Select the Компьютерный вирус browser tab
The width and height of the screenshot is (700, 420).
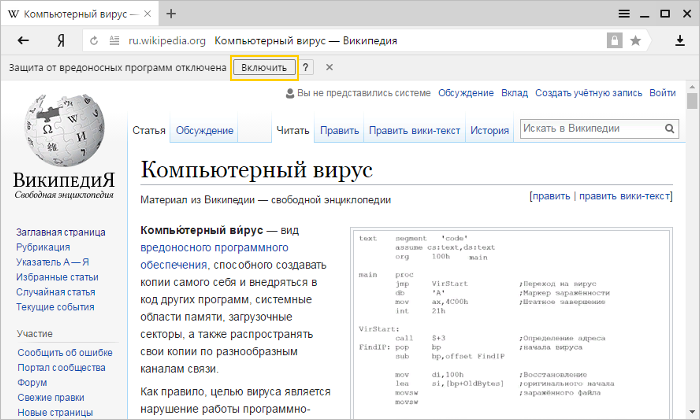[x=79, y=14]
